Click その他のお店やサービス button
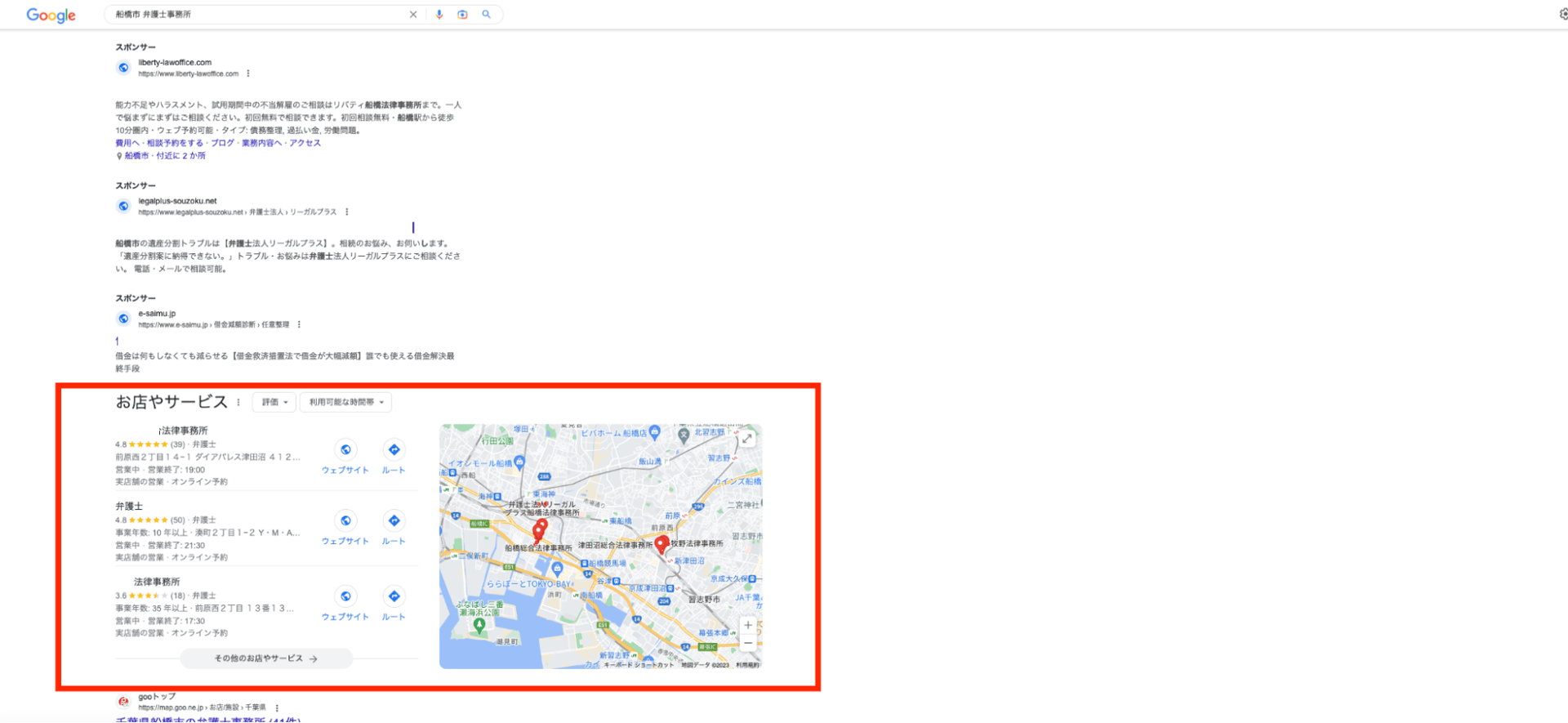Viewport: 1568px width, 723px height. click(x=266, y=658)
